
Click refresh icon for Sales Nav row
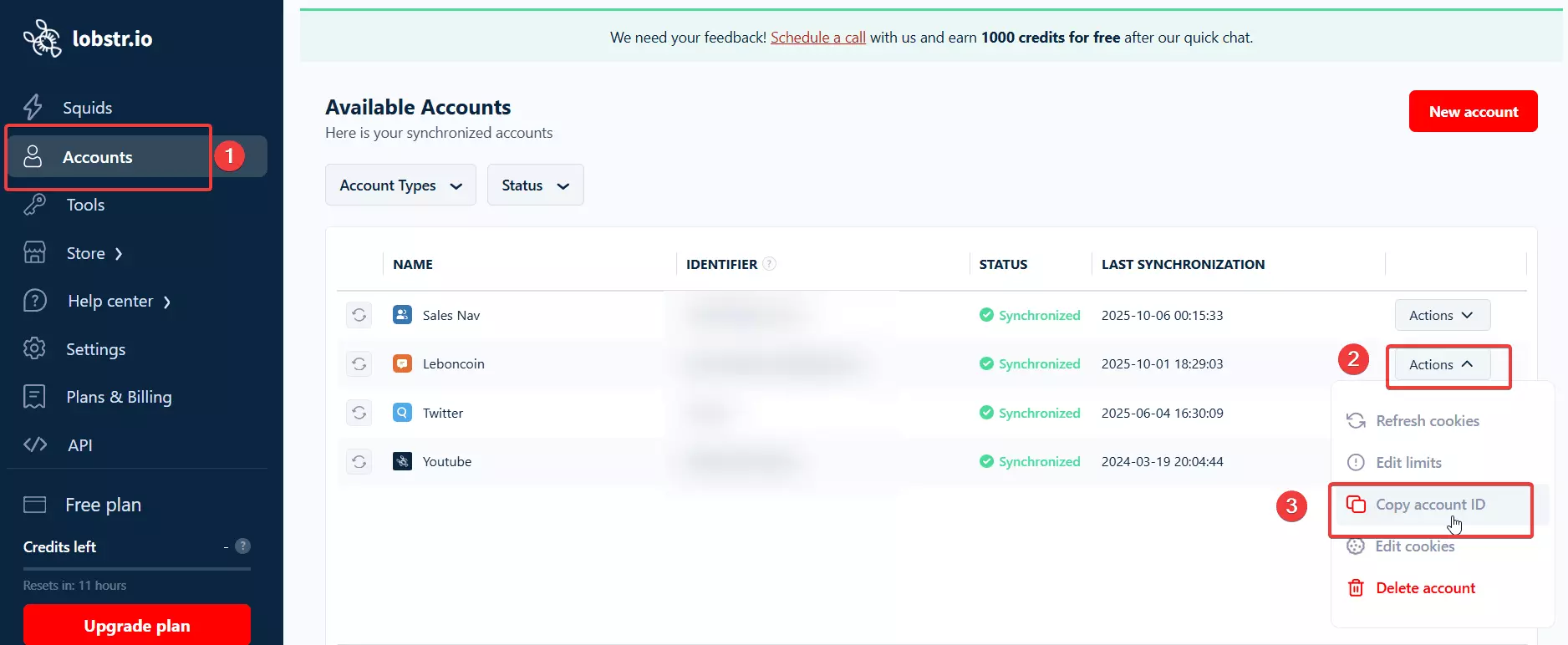359,315
